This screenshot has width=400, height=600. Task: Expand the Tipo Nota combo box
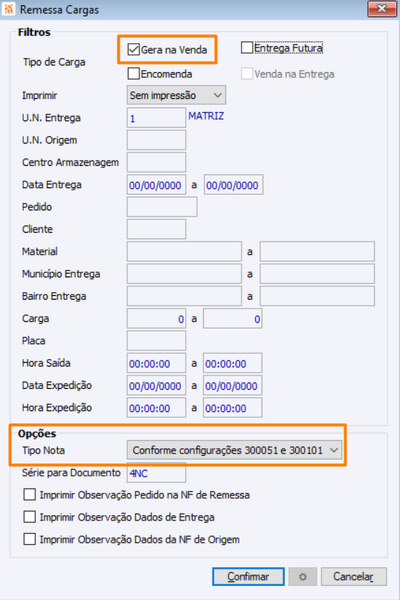click(234, 450)
